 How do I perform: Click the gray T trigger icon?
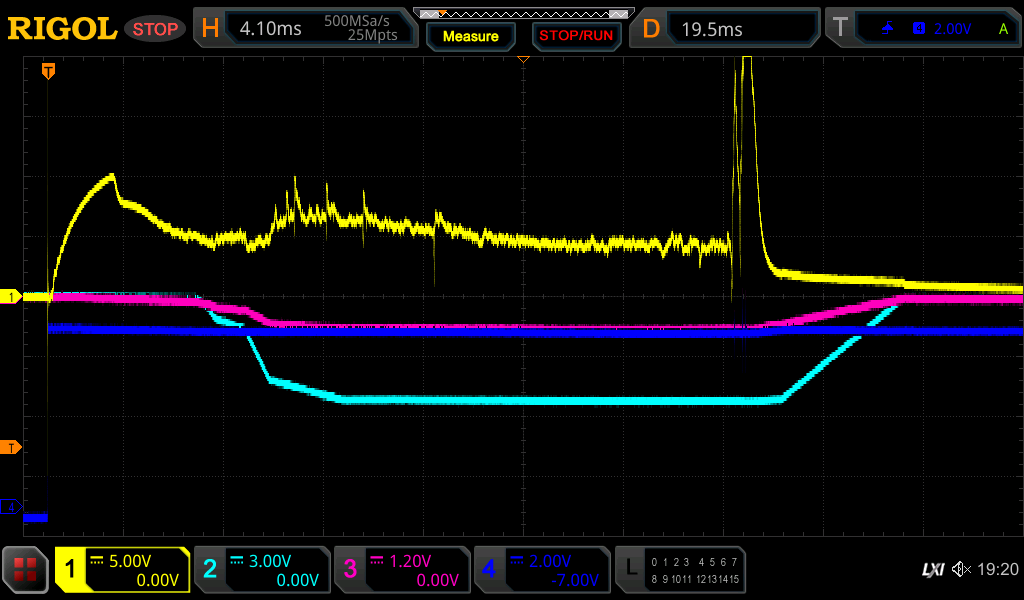tap(840, 29)
